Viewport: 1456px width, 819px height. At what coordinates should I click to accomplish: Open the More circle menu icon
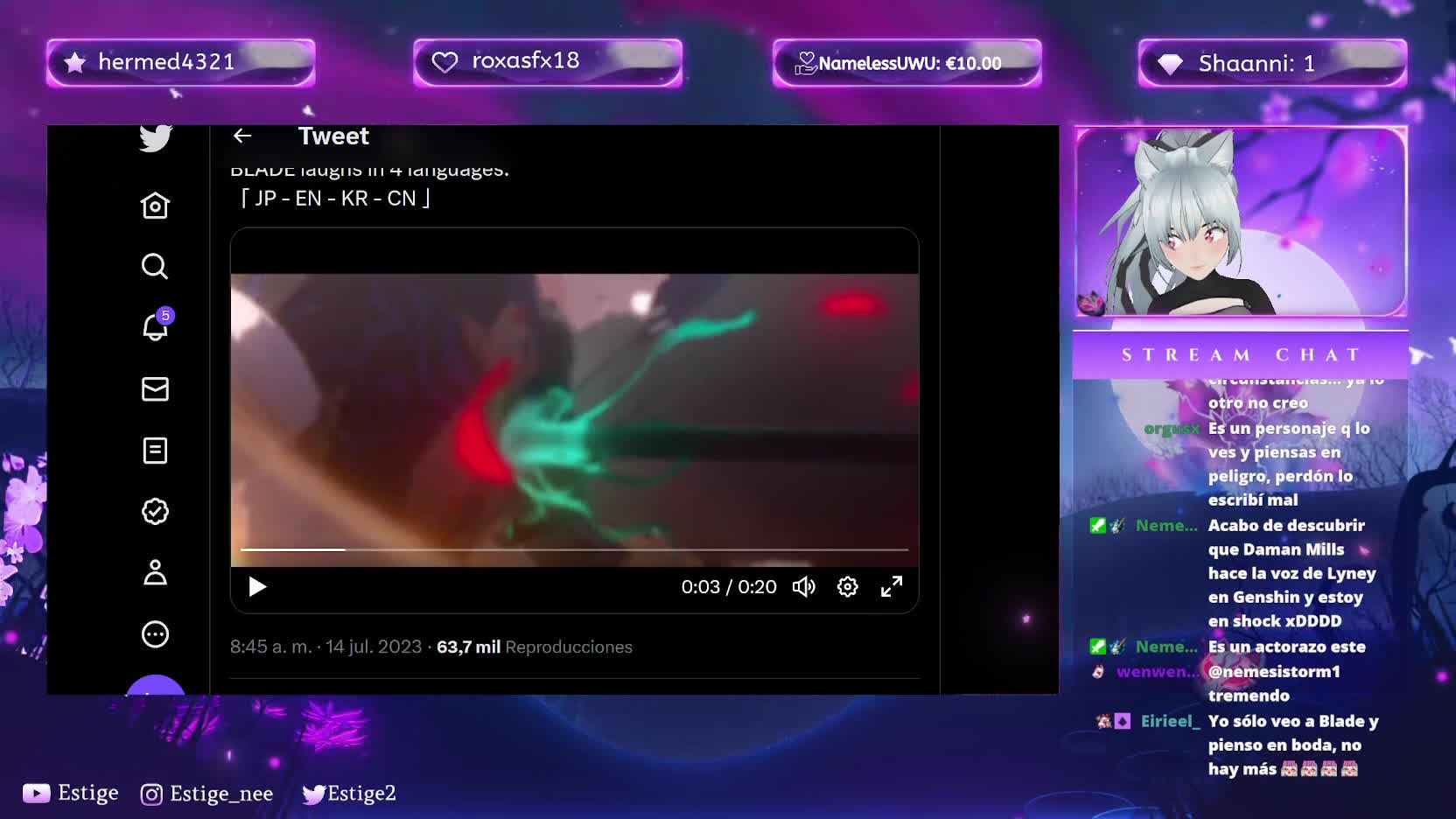pos(155,633)
